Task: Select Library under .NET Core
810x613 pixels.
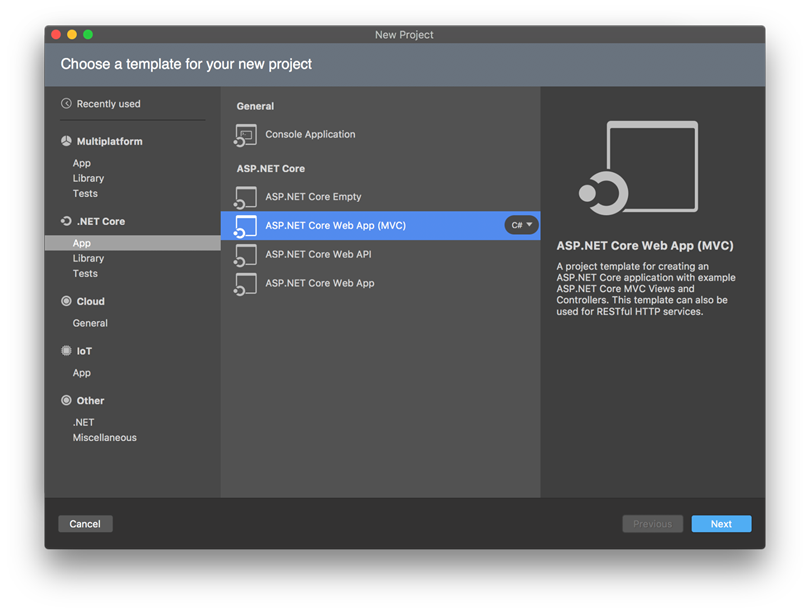Action: pos(88,258)
